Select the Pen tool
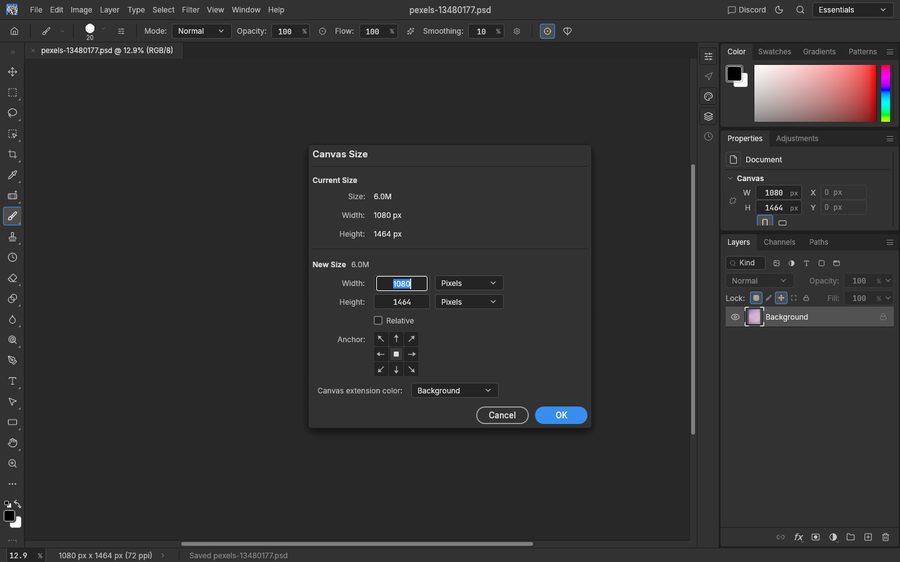Image resolution: width=900 pixels, height=562 pixels. click(x=12, y=361)
